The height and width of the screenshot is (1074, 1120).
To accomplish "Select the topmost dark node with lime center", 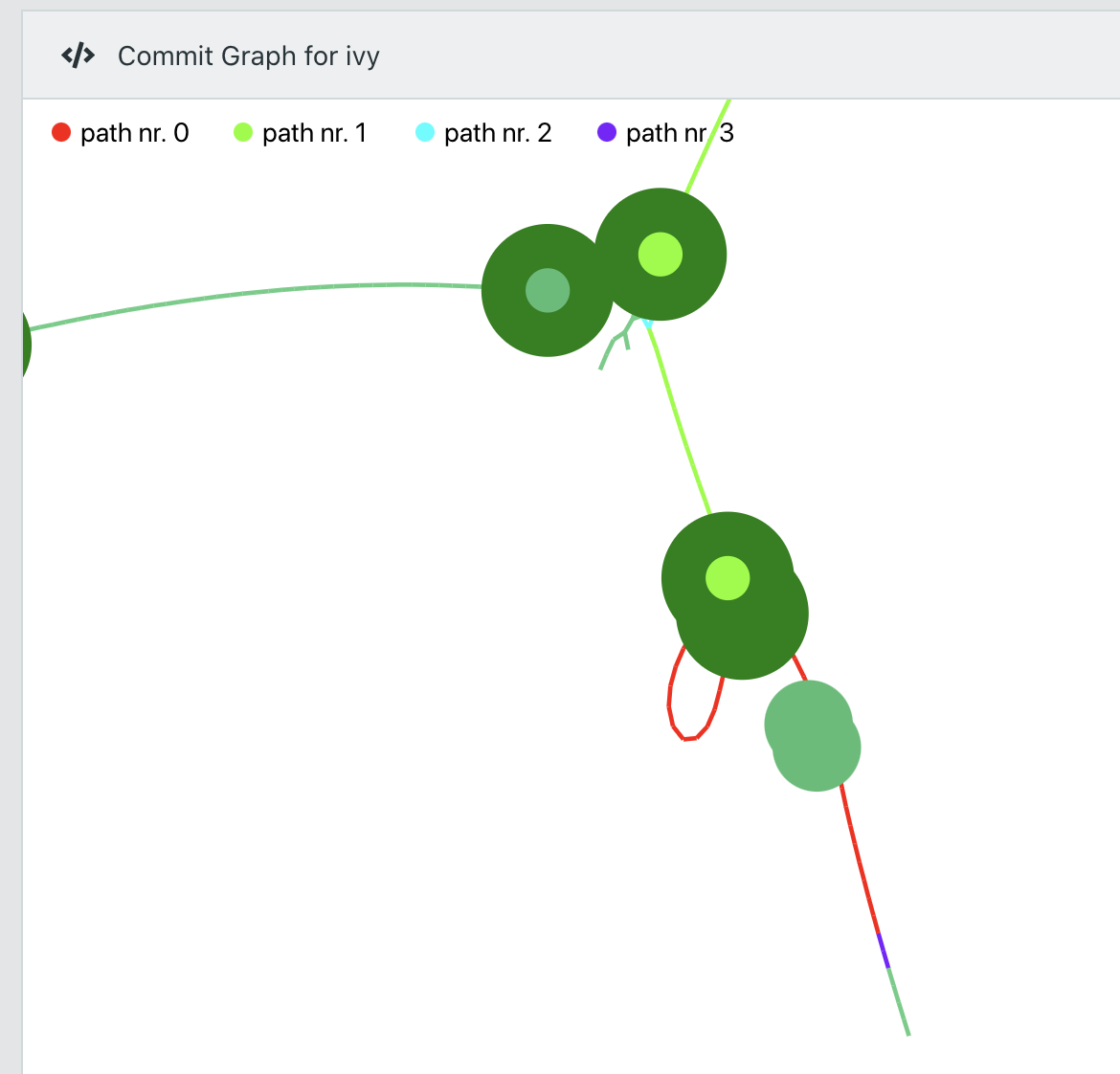I will coord(660,255).
